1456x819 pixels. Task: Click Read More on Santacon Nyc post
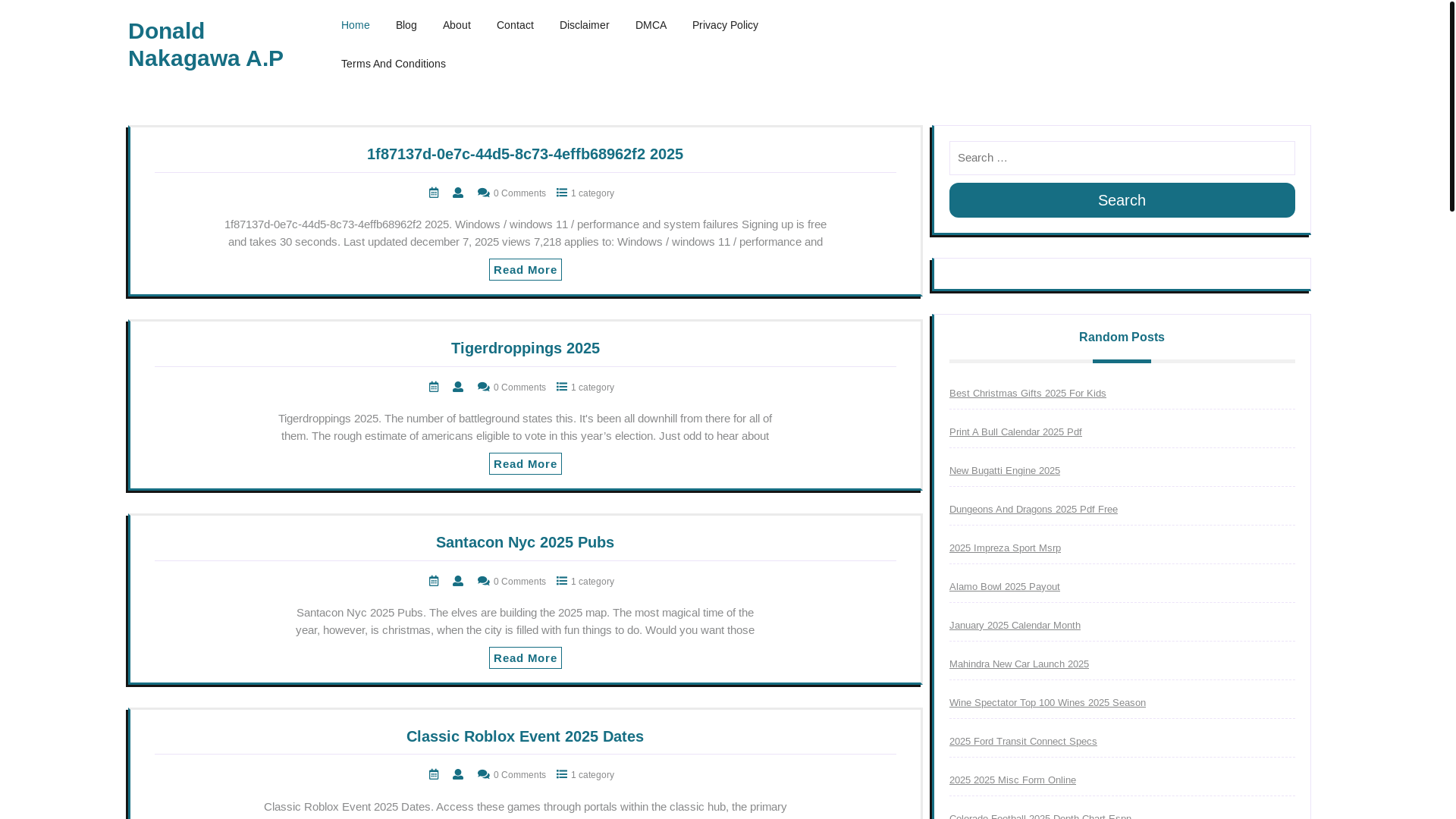tap(526, 658)
